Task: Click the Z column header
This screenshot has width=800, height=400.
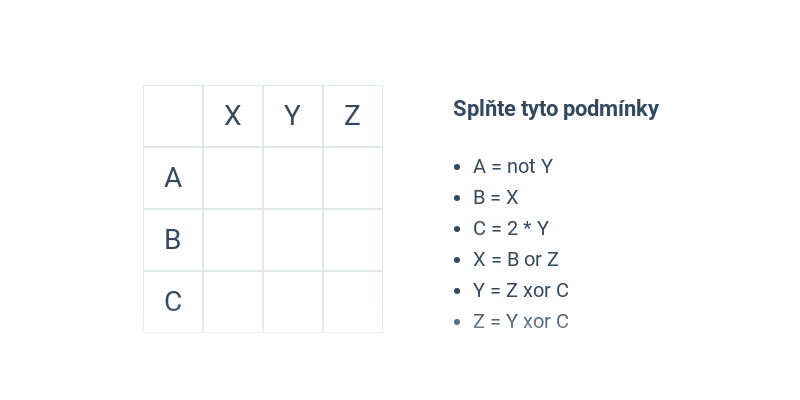Action: [x=353, y=116]
